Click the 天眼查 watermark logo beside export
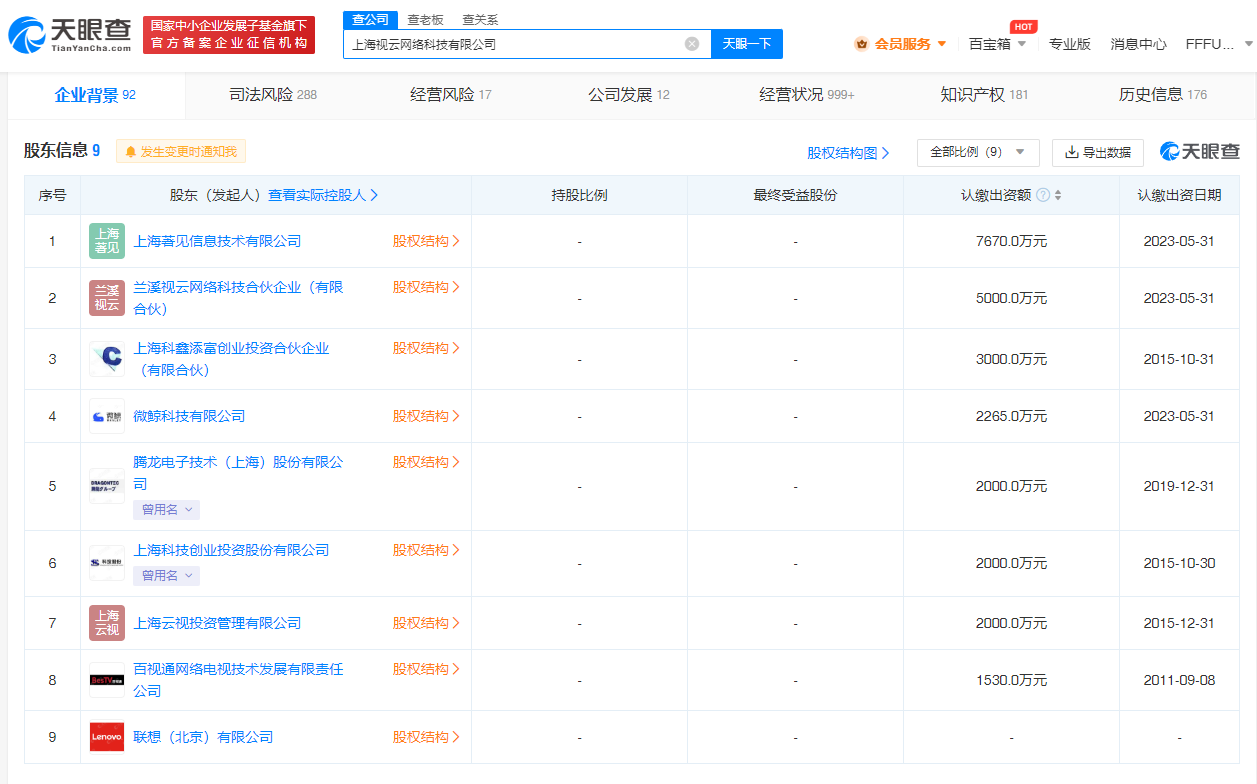The height and width of the screenshot is (784, 1257). click(1199, 152)
